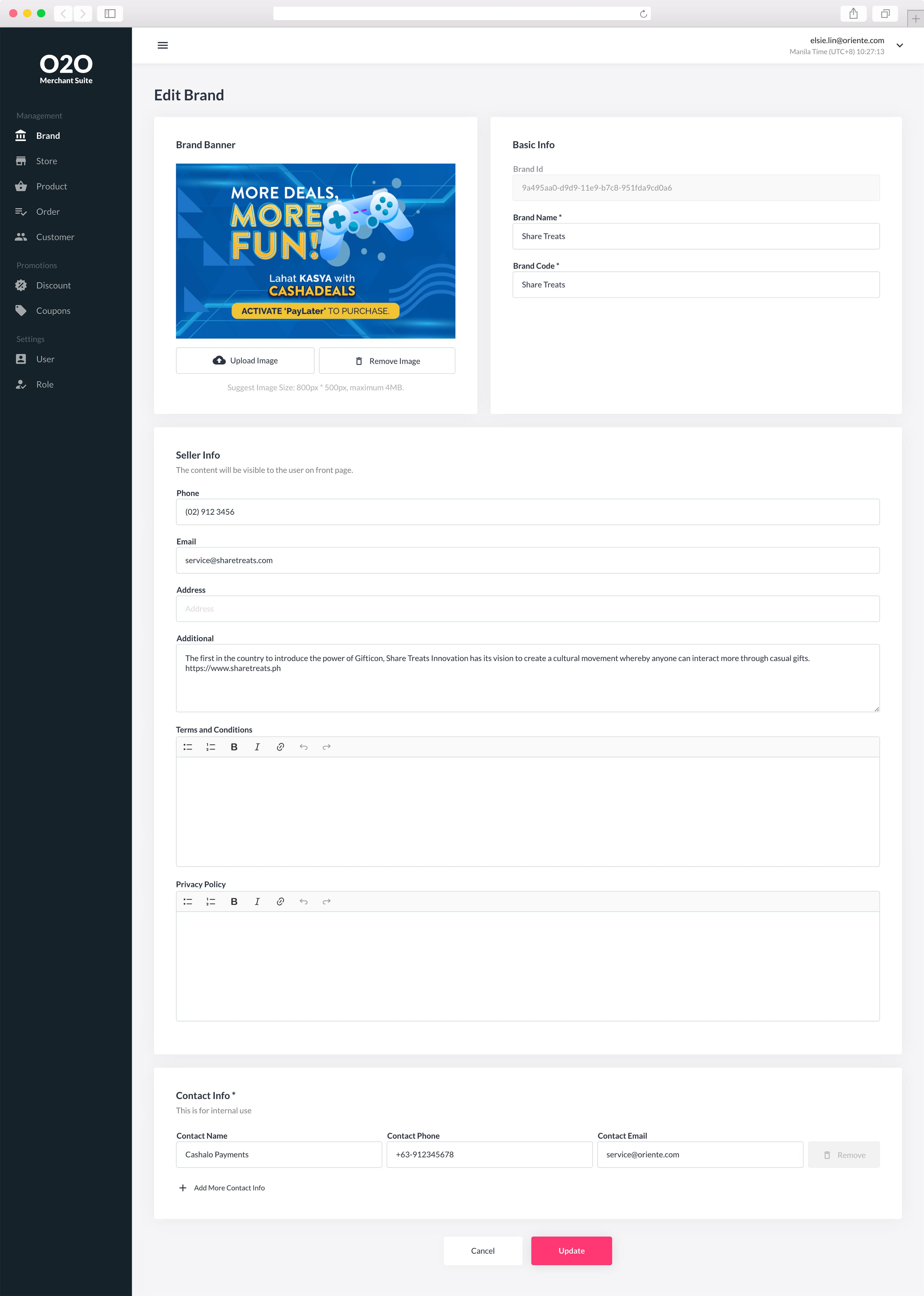Insert link in Terms and Conditions editor

[280, 747]
